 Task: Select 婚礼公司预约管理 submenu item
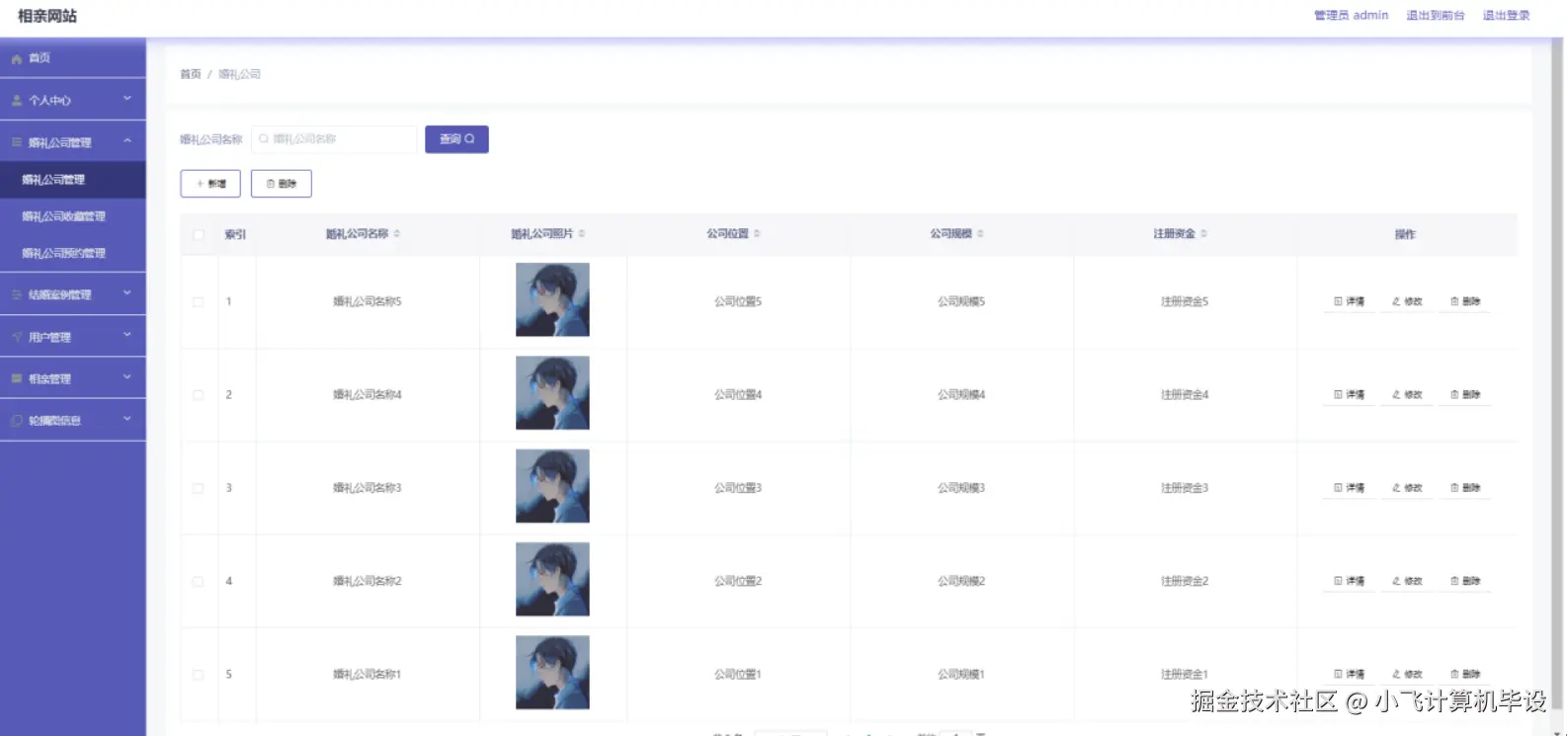[x=73, y=253]
